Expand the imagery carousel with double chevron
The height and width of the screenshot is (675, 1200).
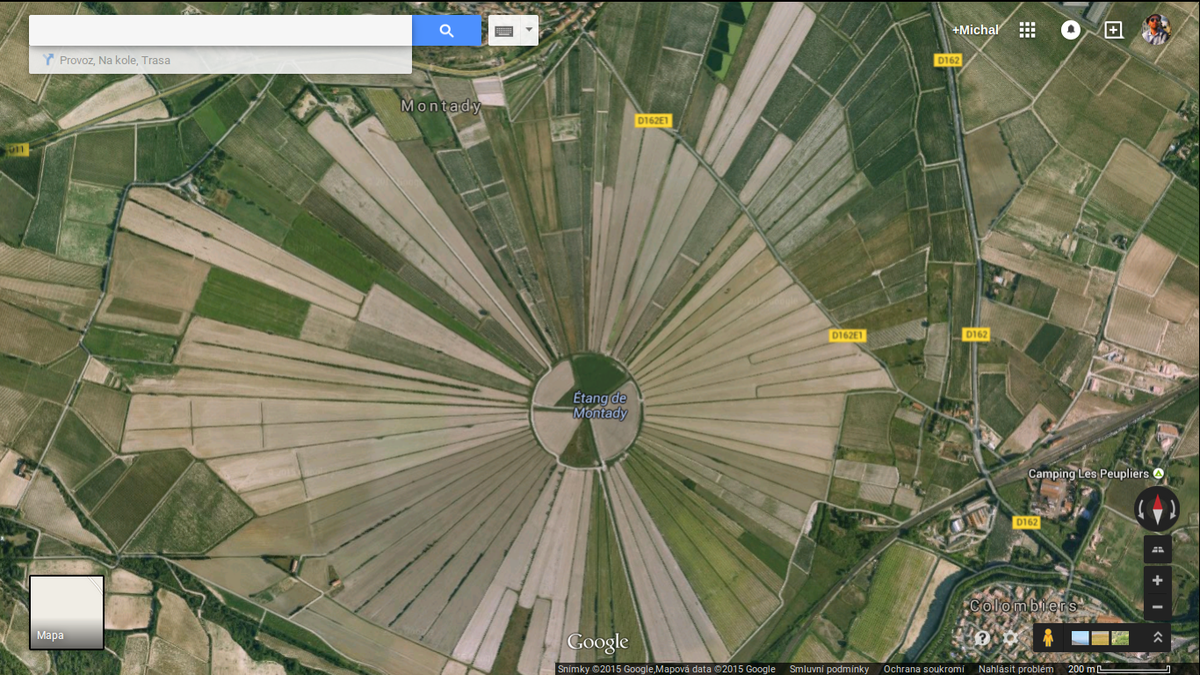click(1157, 638)
